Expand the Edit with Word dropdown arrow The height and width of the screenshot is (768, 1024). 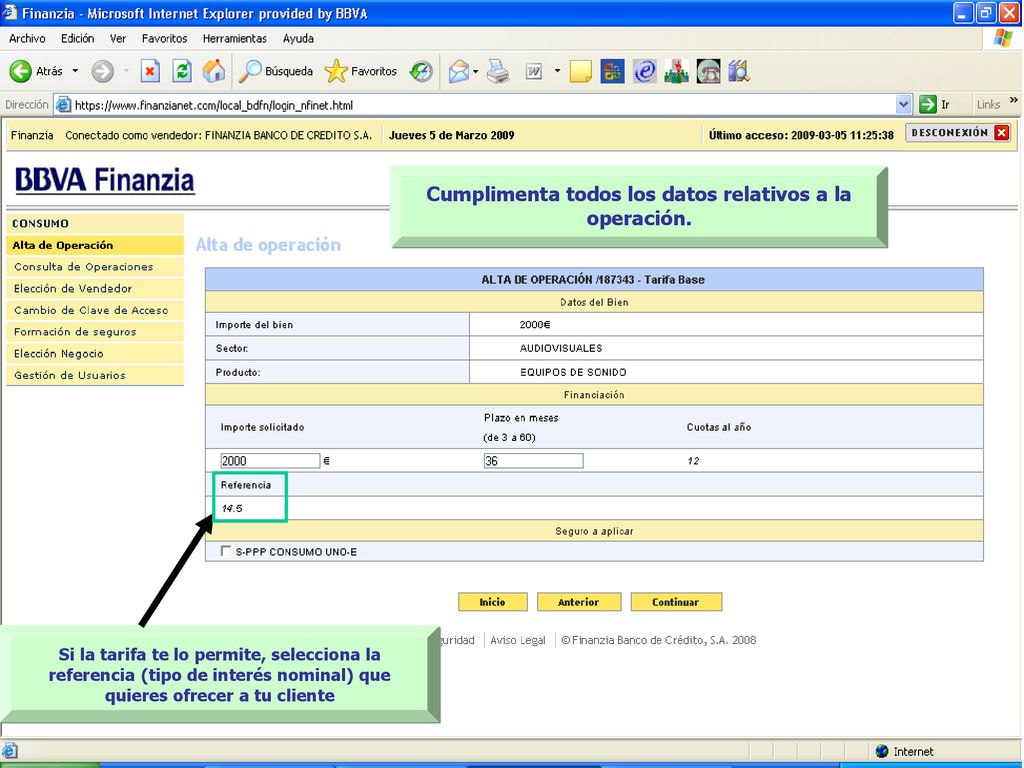(557, 71)
